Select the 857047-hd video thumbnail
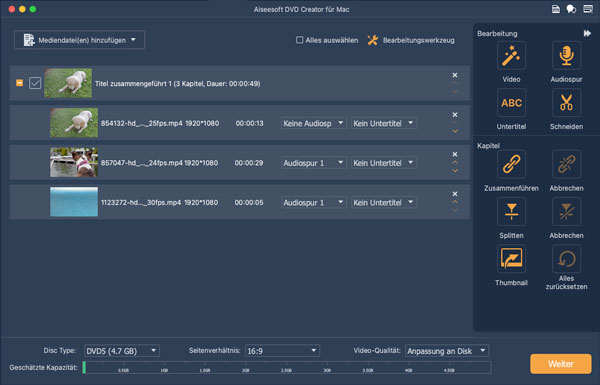 tap(74, 162)
